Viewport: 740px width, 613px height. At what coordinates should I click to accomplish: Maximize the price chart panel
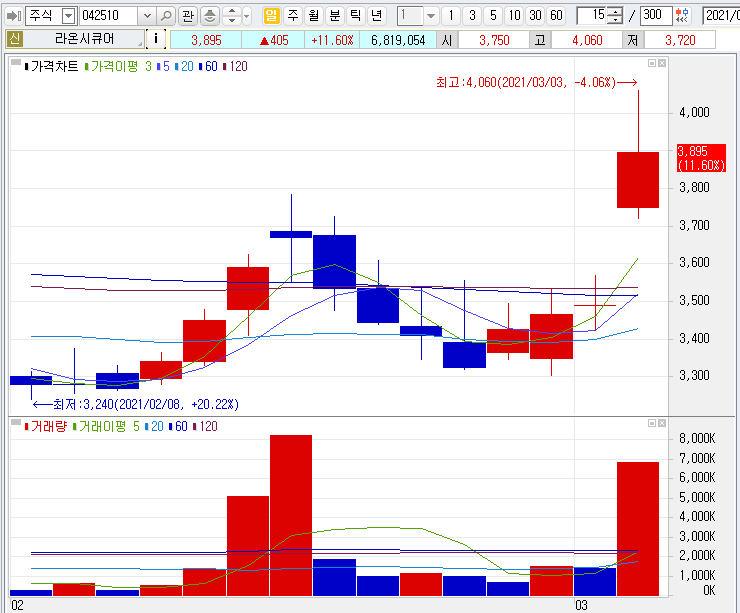(x=652, y=63)
